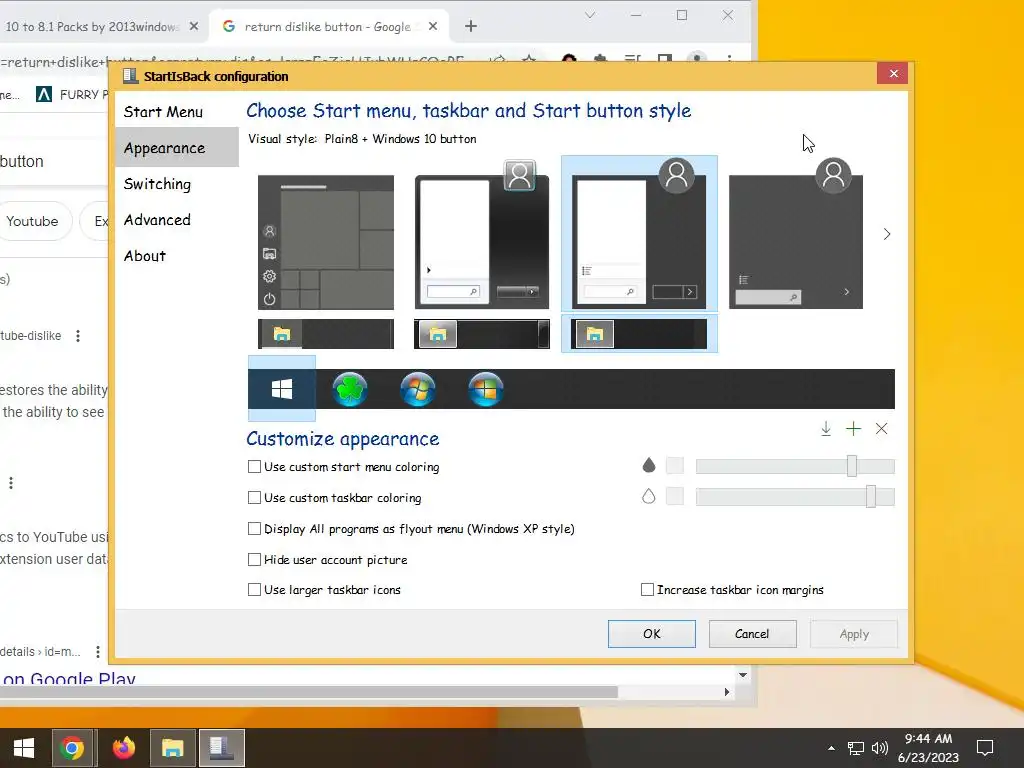Open start menu color swatch

point(675,466)
